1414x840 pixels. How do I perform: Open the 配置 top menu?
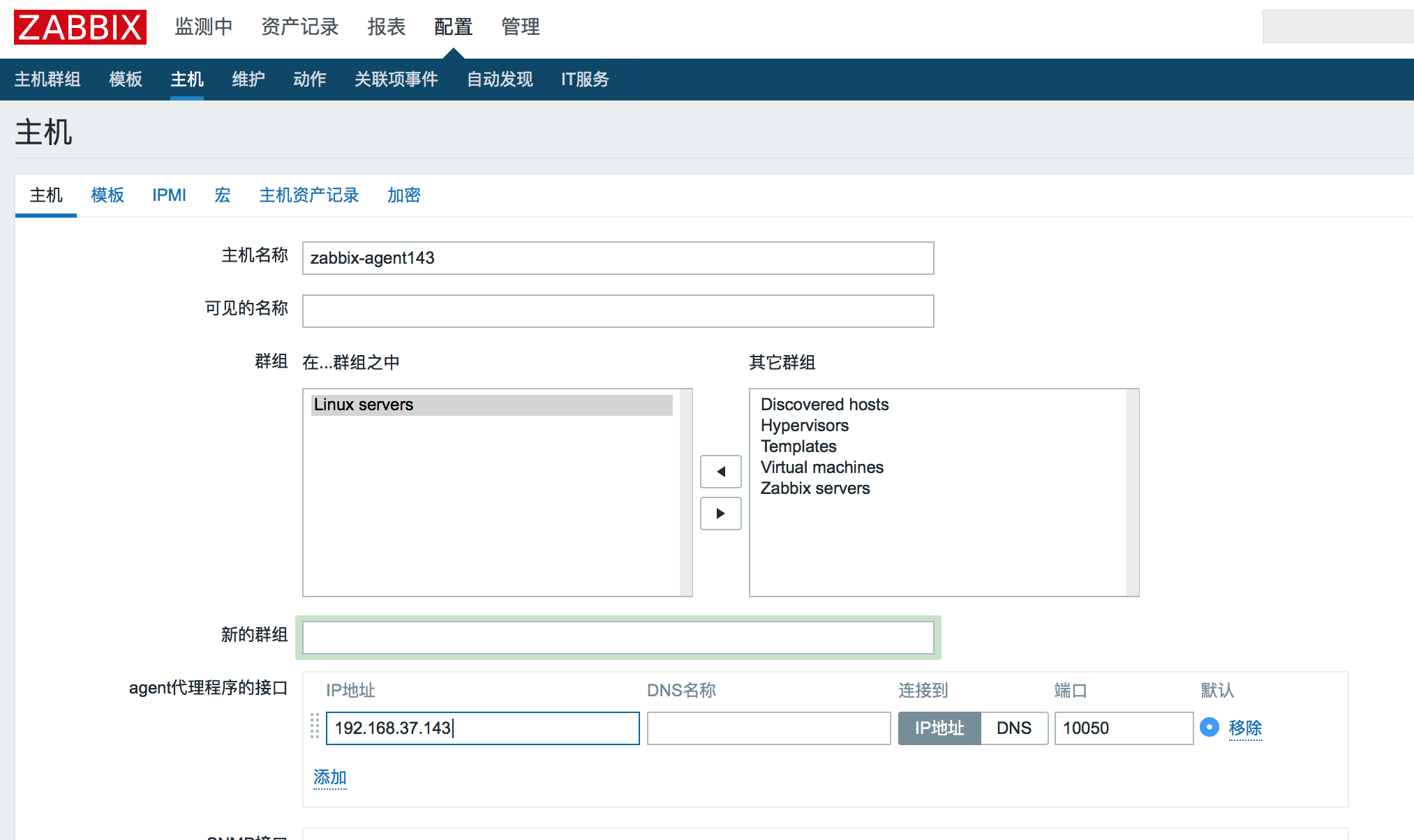tap(454, 27)
